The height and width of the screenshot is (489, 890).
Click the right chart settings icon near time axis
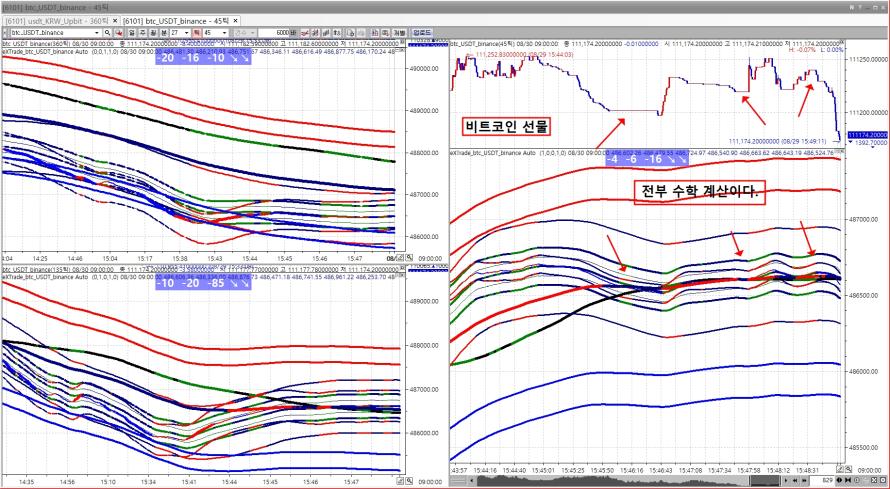click(x=840, y=471)
